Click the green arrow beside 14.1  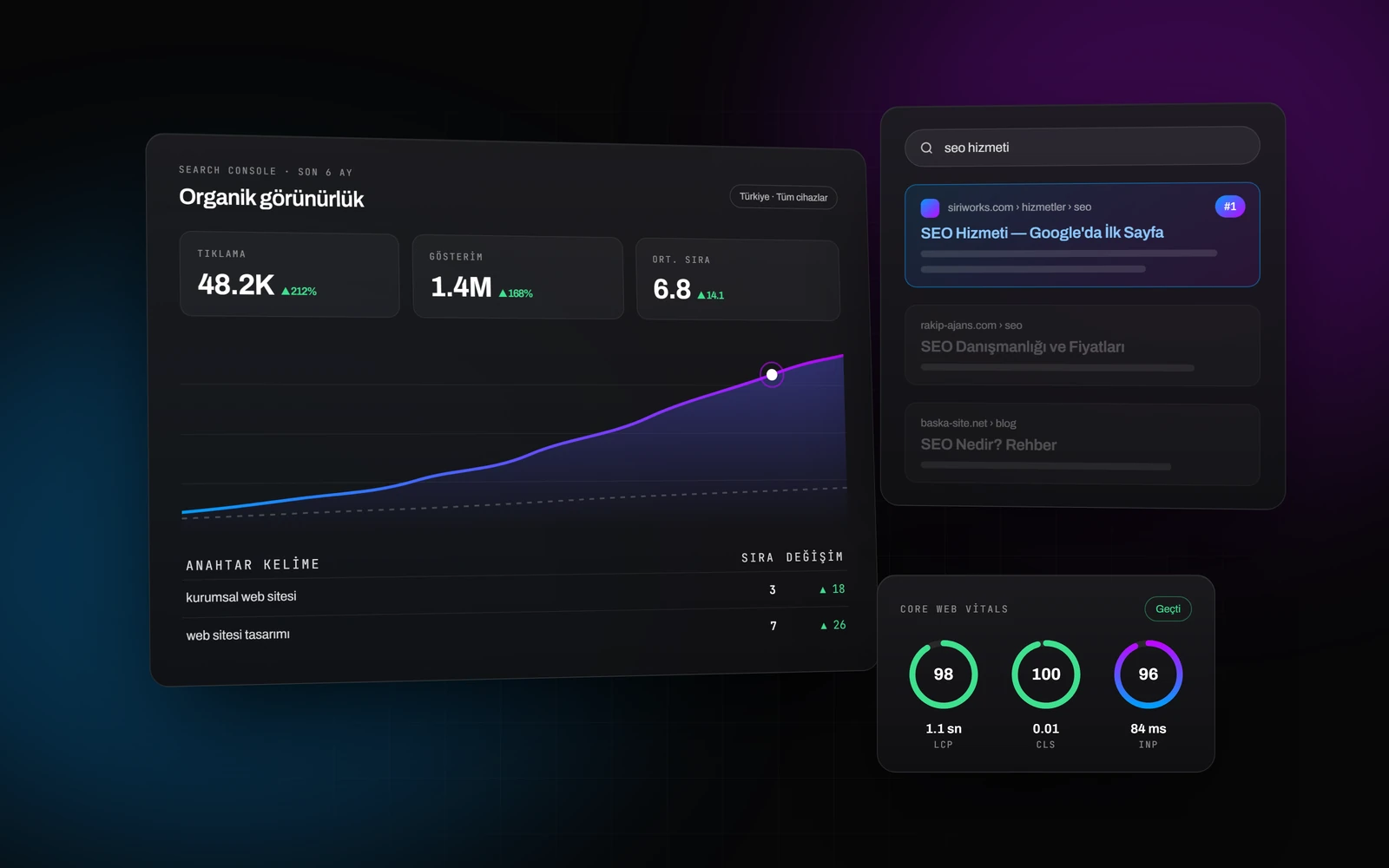[701, 296]
